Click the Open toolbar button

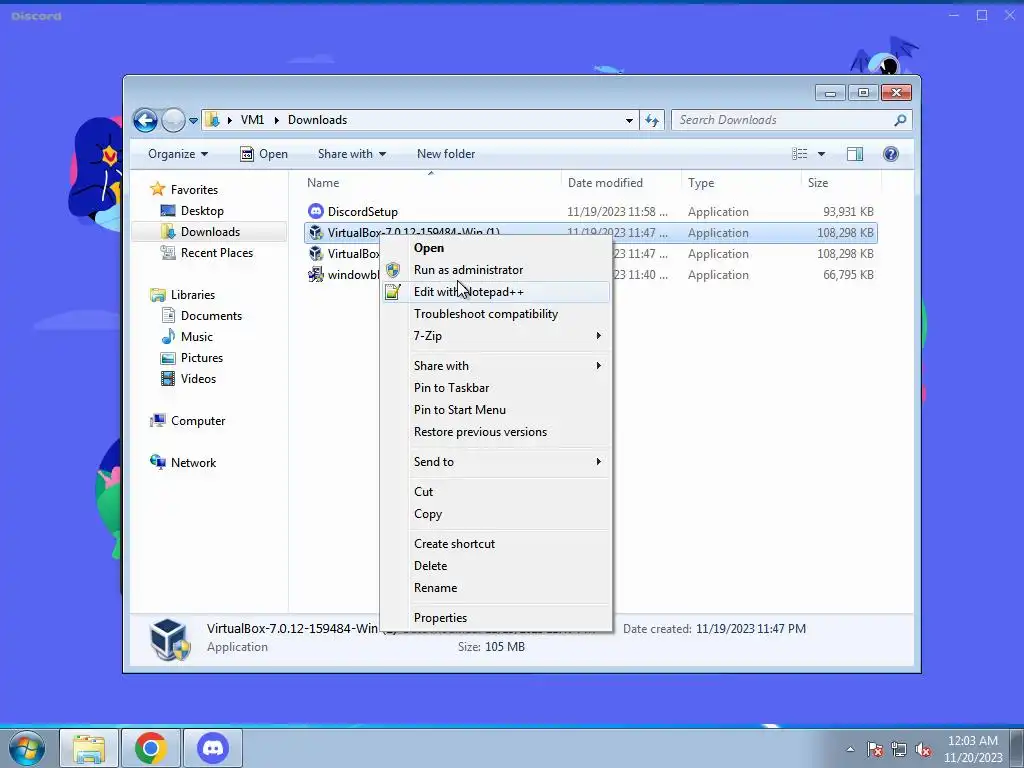pyautogui.click(x=264, y=154)
